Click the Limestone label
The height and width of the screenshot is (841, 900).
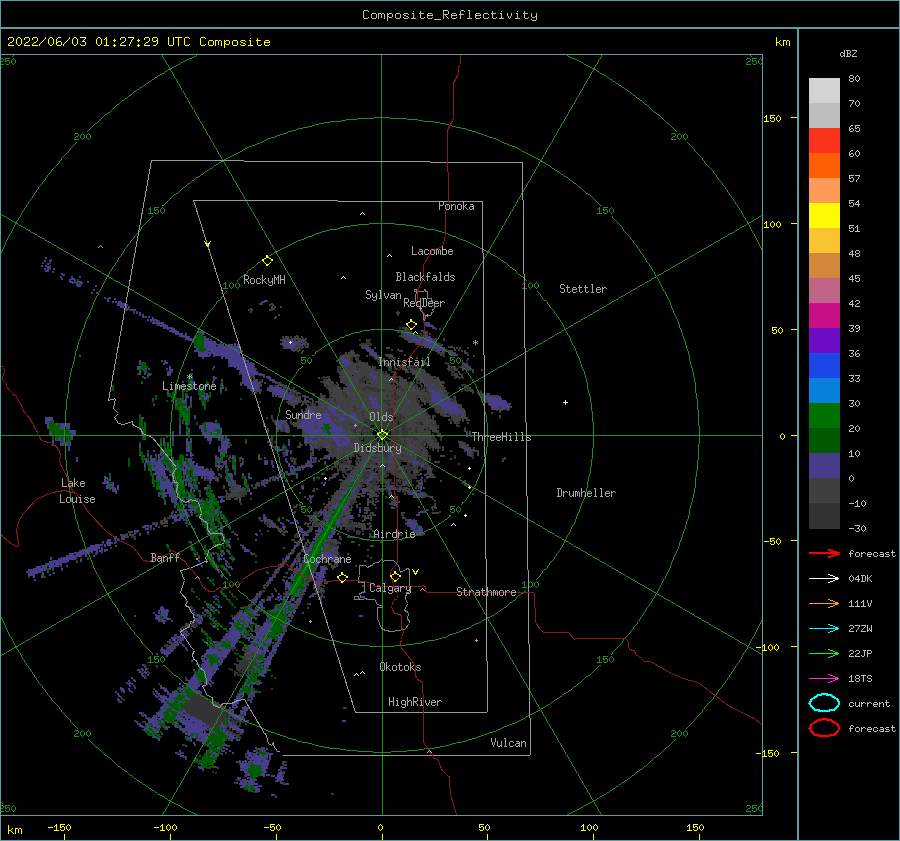189,386
